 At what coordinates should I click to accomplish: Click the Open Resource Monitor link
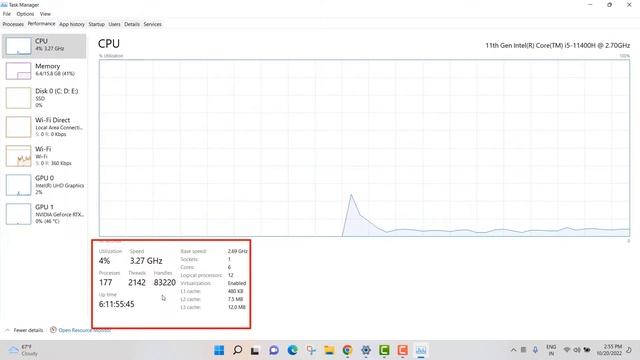[84, 330]
